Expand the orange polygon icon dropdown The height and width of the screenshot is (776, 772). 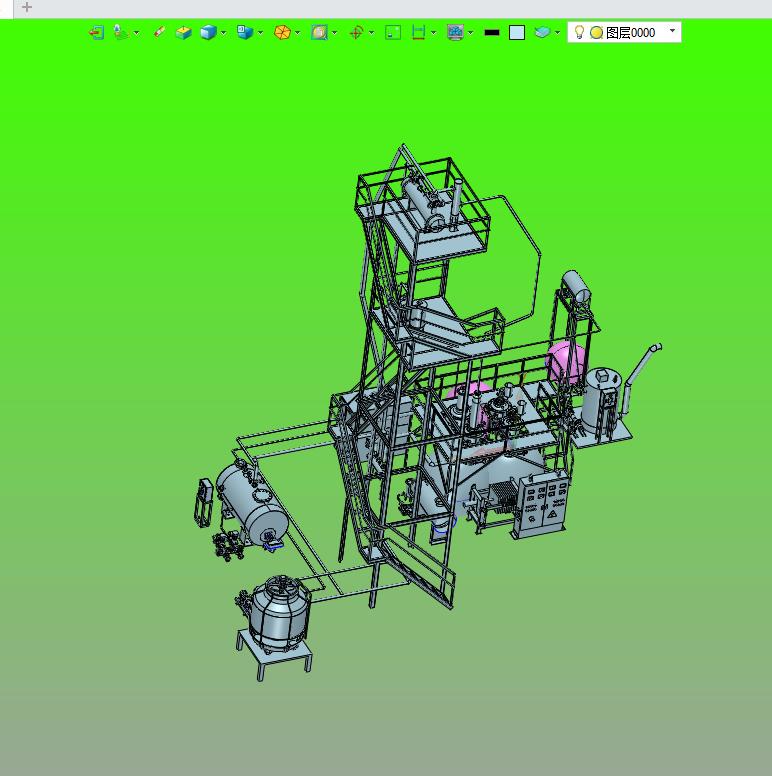click(297, 33)
